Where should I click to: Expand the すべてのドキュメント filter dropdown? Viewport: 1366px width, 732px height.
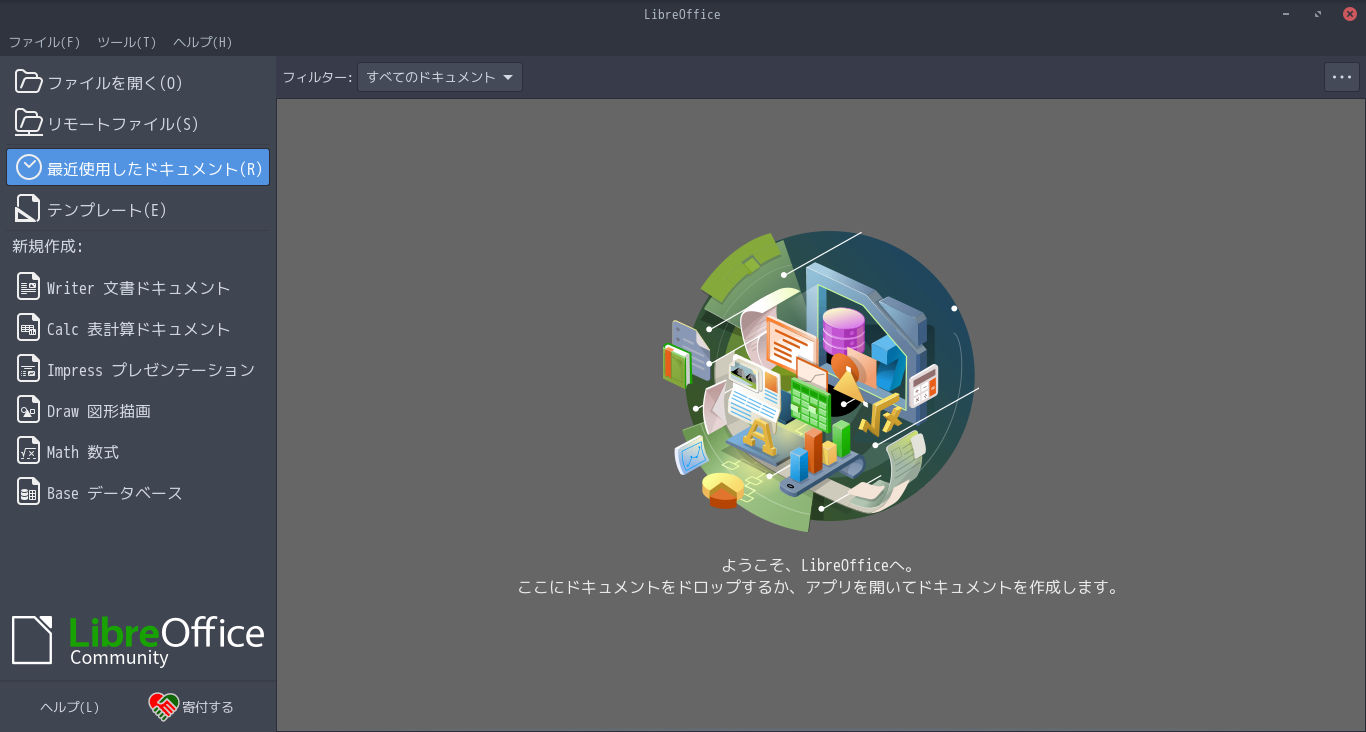(440, 77)
